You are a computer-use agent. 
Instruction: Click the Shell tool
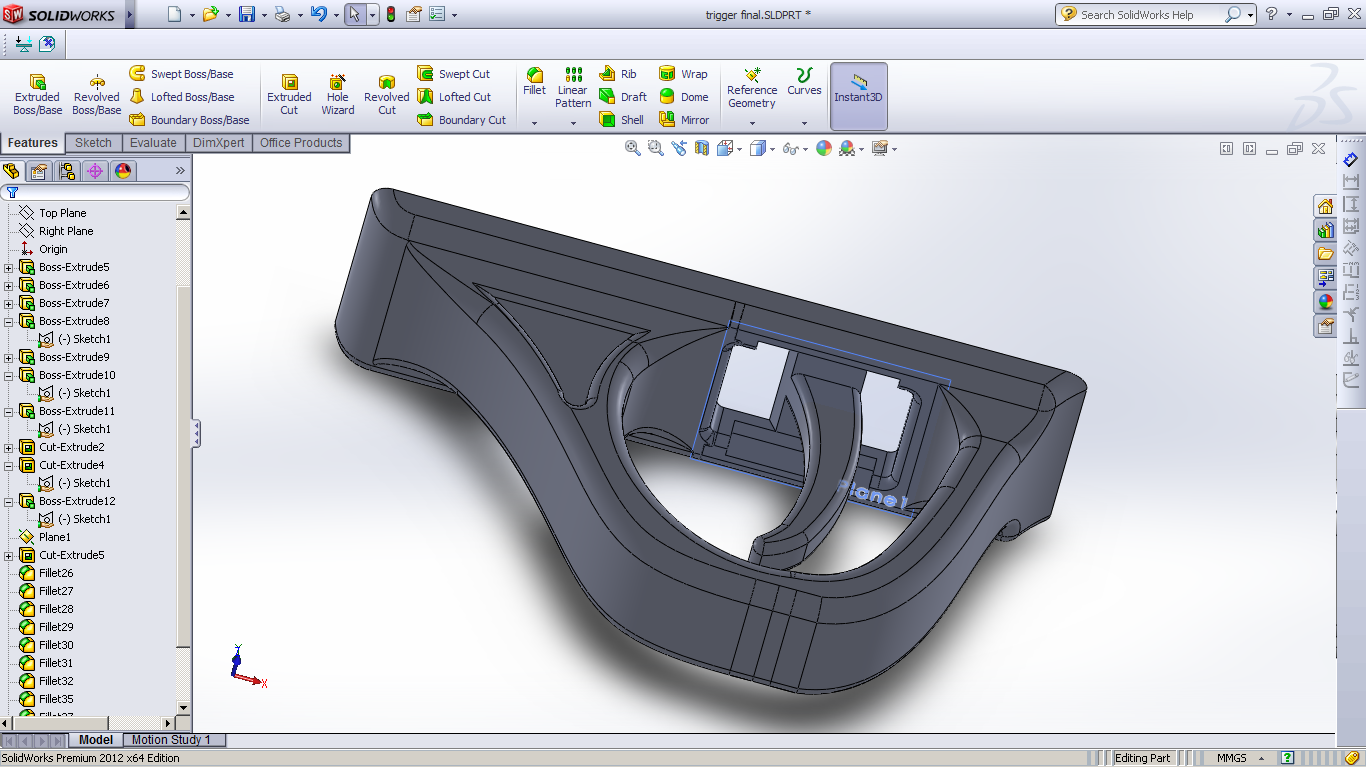[622, 120]
